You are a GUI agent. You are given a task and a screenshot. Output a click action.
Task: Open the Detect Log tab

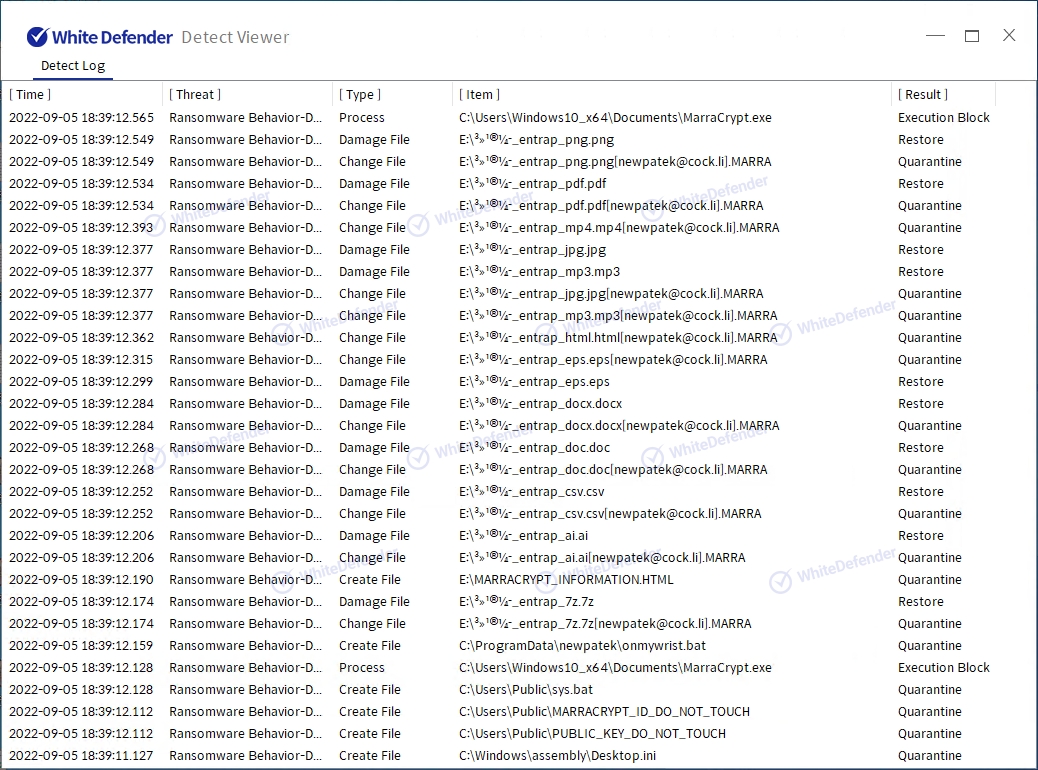[73, 66]
